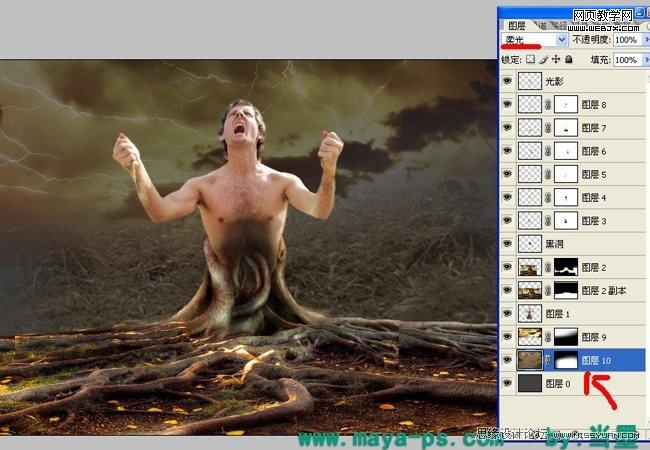Screen dimensions: 650x450
Task: Toggle visibility of 图层 4
Action: [507, 197]
